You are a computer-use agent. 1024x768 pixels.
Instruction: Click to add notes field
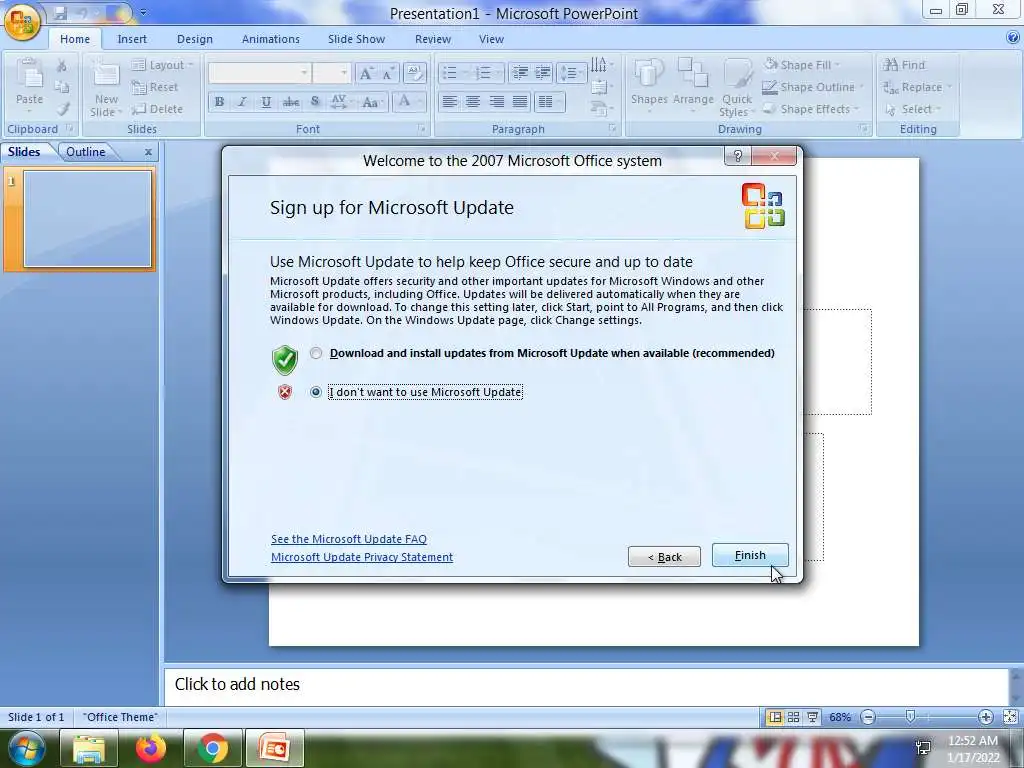point(586,684)
